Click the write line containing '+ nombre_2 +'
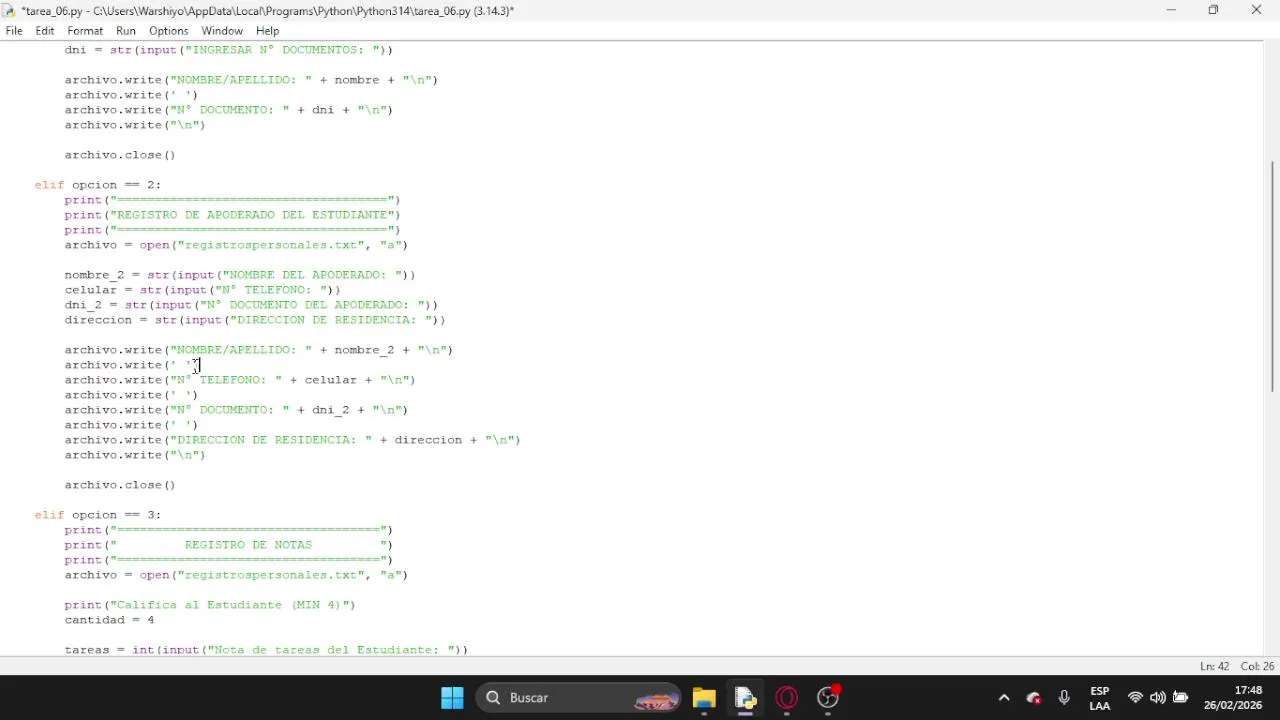 click(x=259, y=350)
